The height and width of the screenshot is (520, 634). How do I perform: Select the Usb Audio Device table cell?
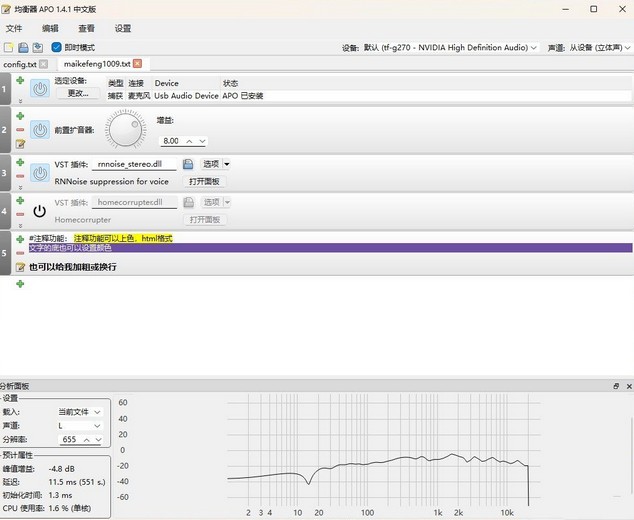click(186, 96)
